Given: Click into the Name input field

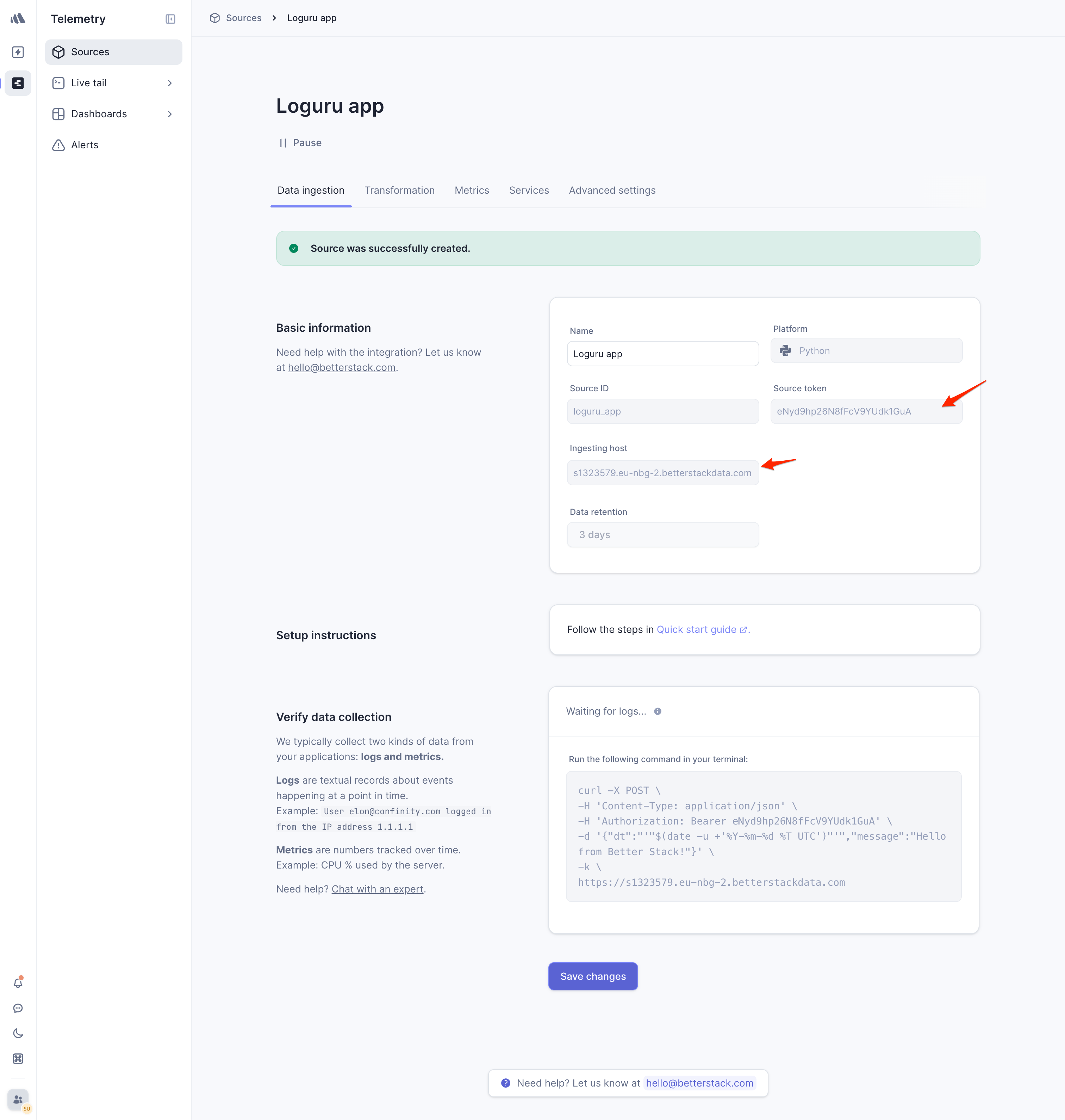Looking at the screenshot, I should (662, 354).
